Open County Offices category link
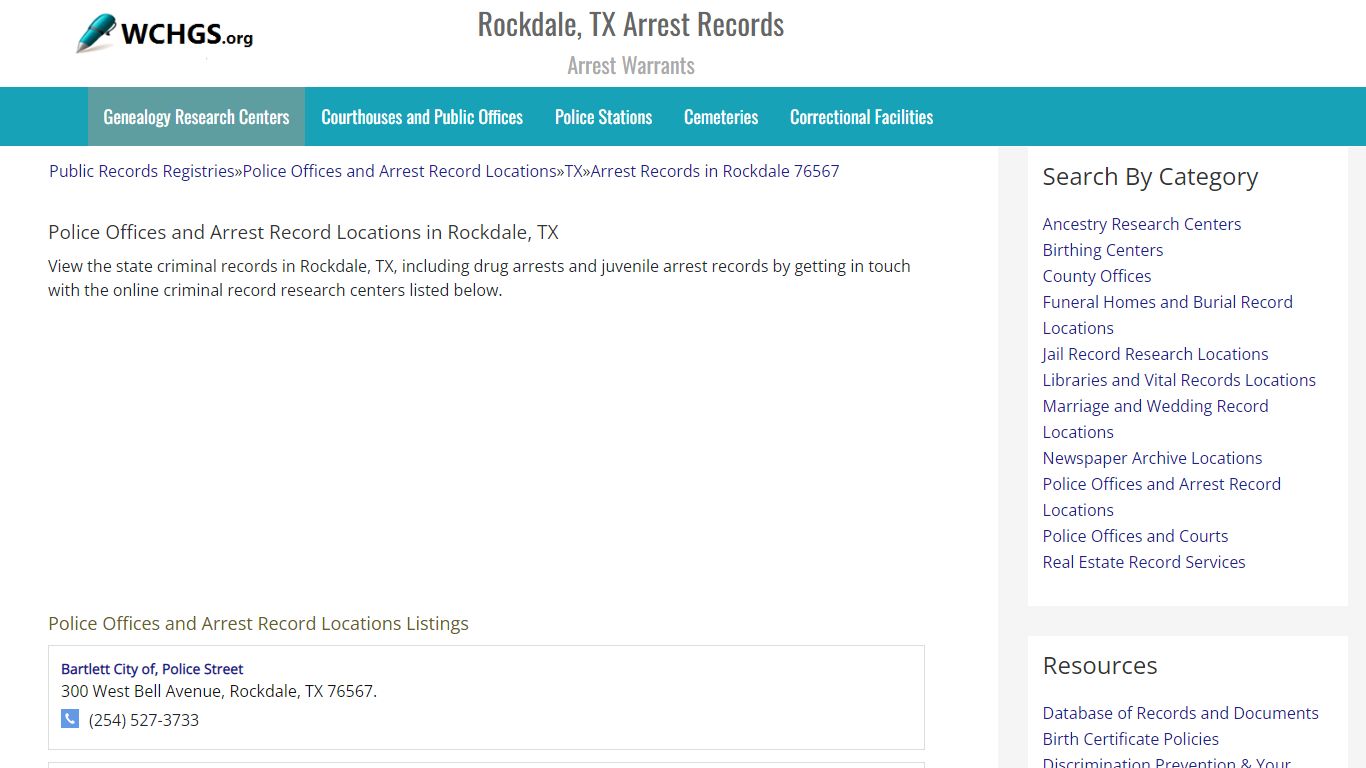Screen dimensions: 1366x768 1096,276
